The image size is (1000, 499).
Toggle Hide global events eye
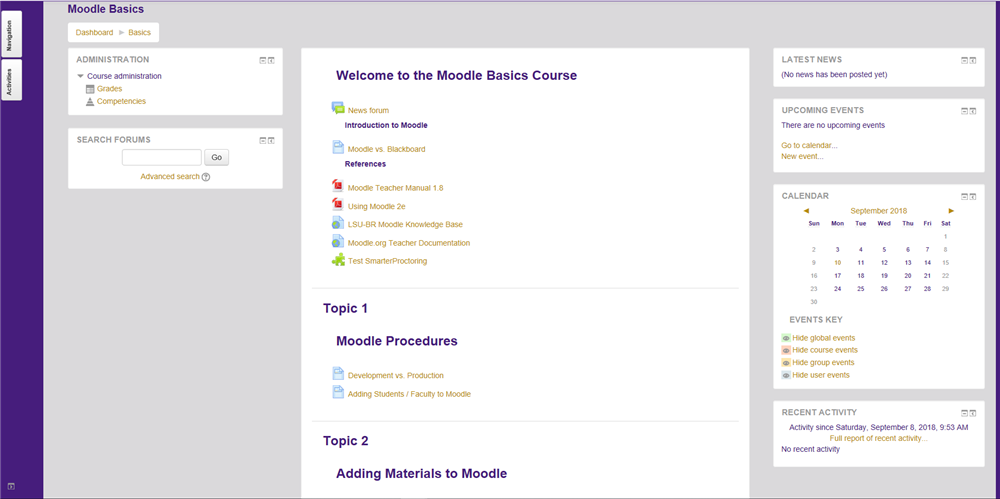[x=786, y=338]
